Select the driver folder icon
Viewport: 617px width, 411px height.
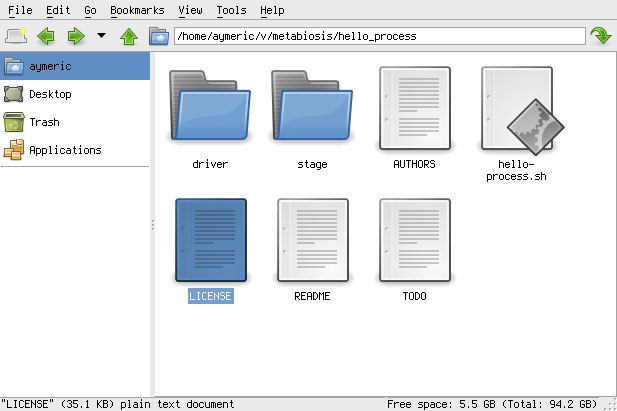point(210,108)
